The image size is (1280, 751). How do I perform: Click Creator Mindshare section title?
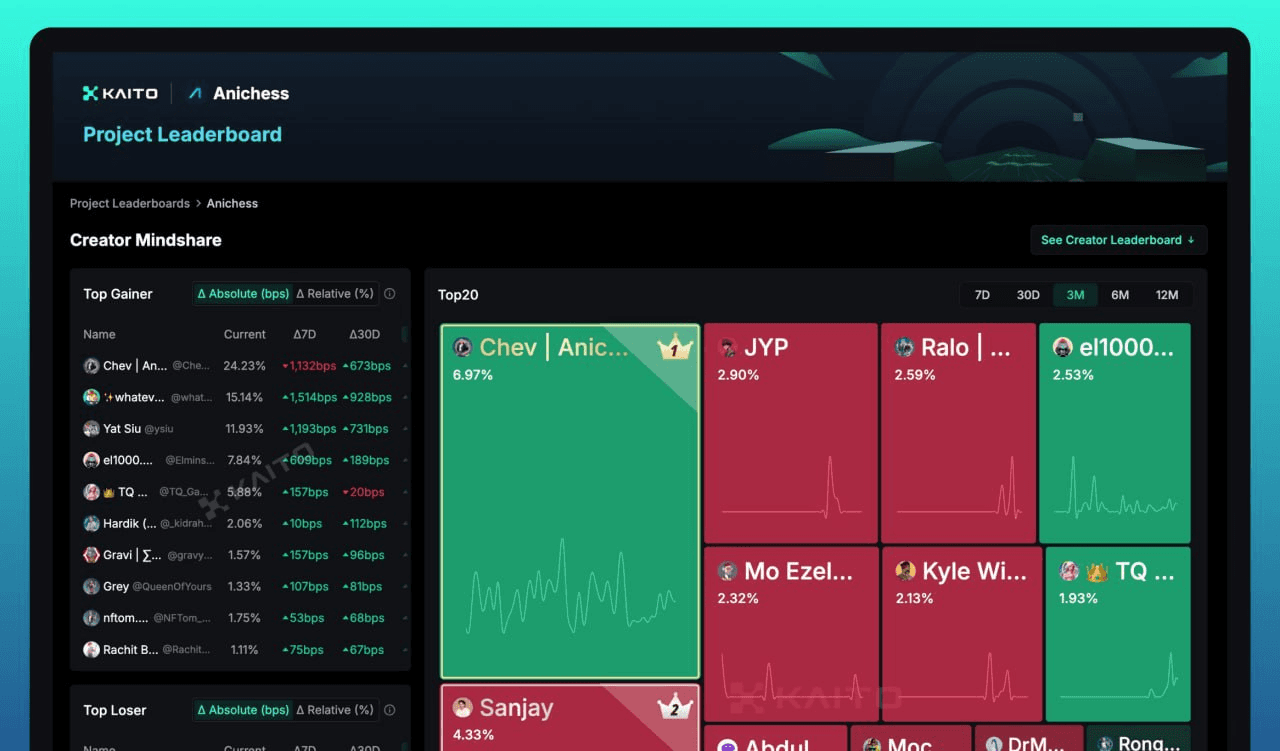click(x=146, y=240)
